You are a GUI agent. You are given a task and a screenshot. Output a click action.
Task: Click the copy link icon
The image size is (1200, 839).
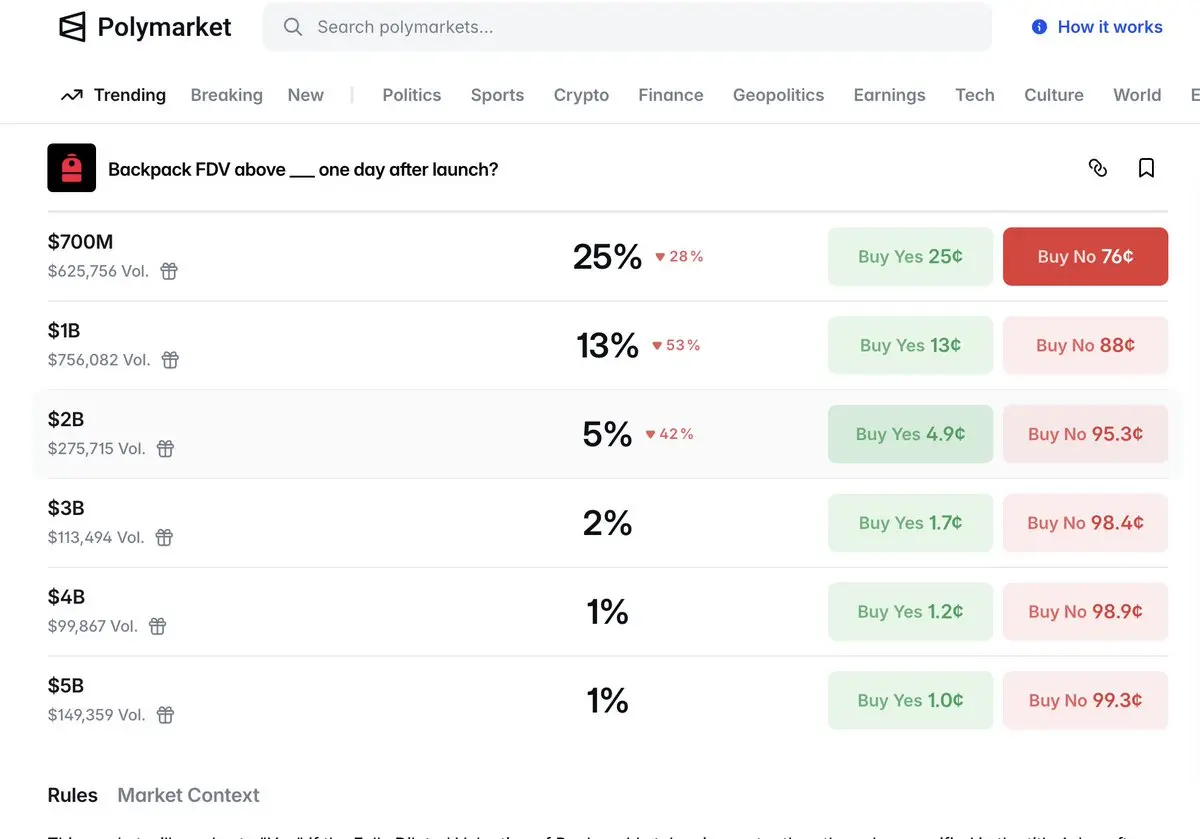click(1098, 168)
